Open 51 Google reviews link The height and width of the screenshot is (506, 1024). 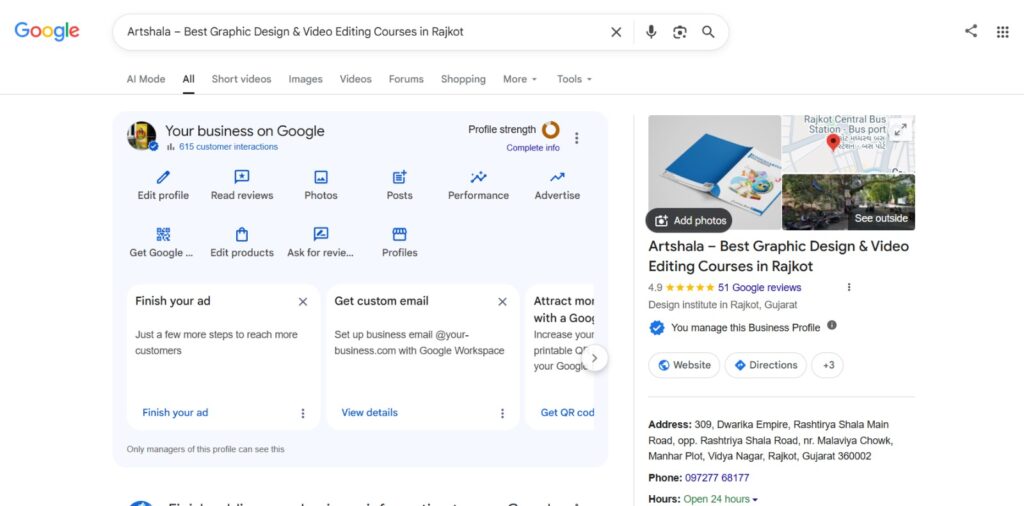(x=759, y=287)
